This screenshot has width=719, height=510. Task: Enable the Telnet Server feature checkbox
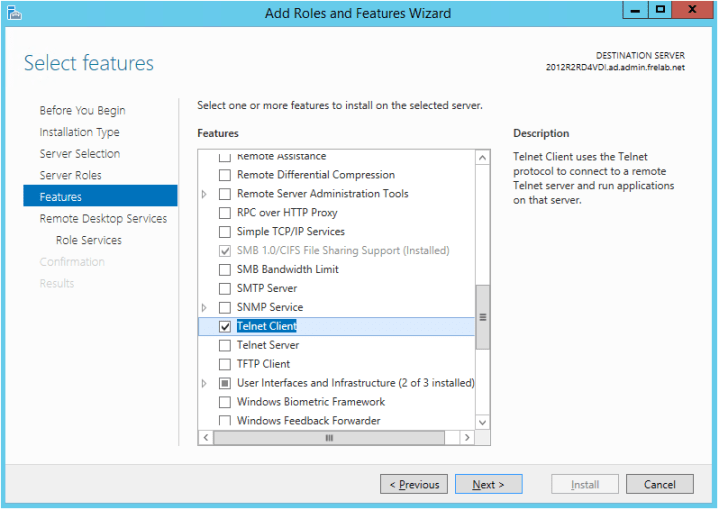click(x=225, y=346)
